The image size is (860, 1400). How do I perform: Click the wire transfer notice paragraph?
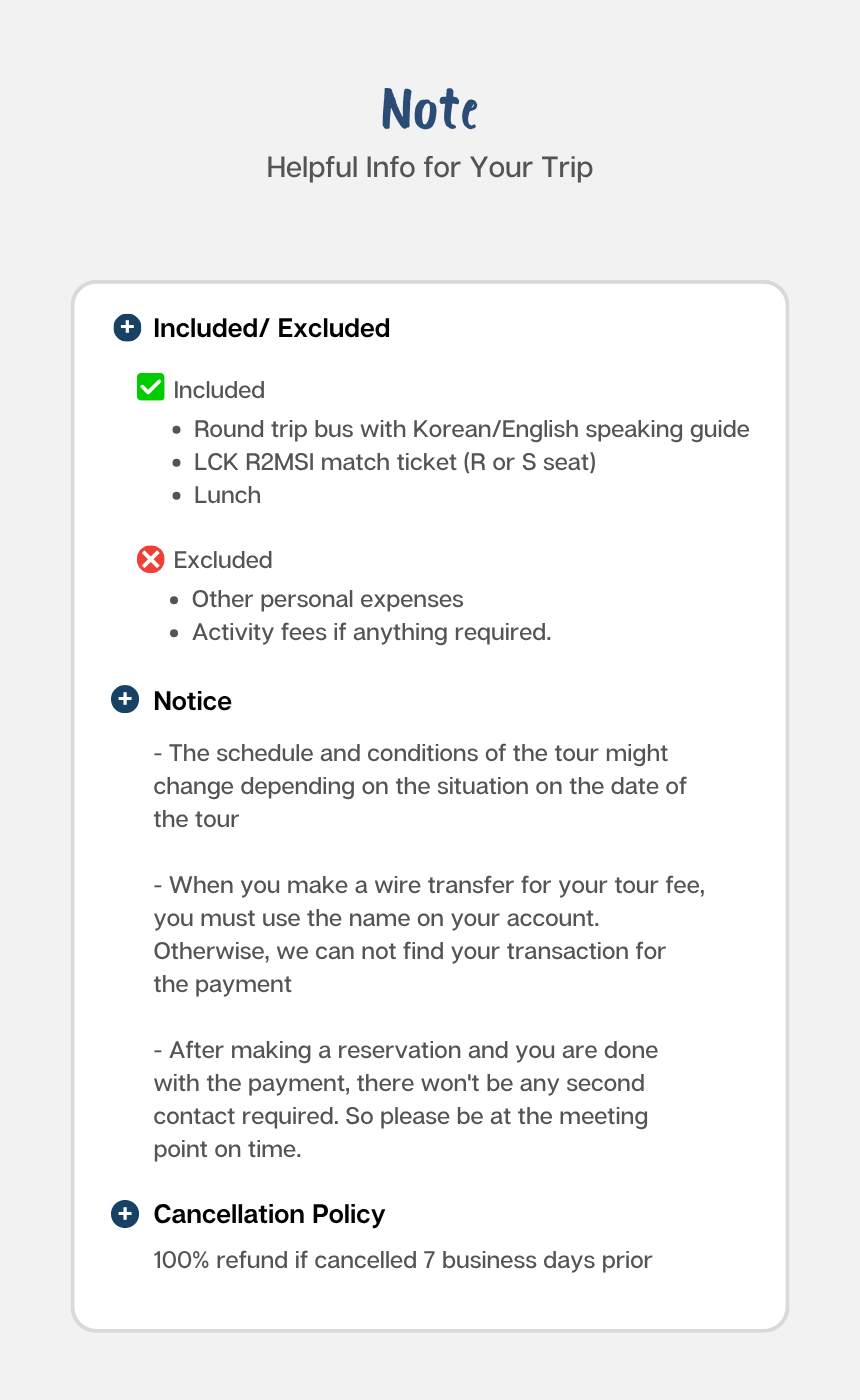429,935
